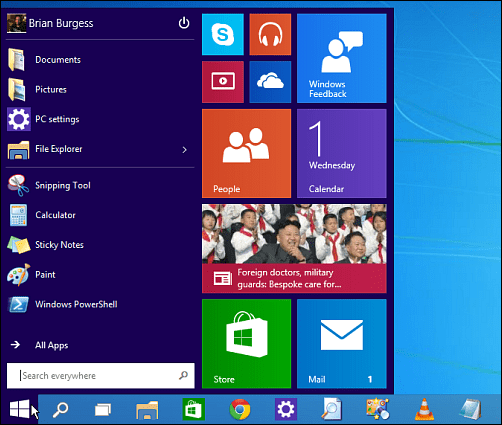The width and height of the screenshot is (502, 425).
Task: Open the Windows Feedback tile
Action: point(342,58)
